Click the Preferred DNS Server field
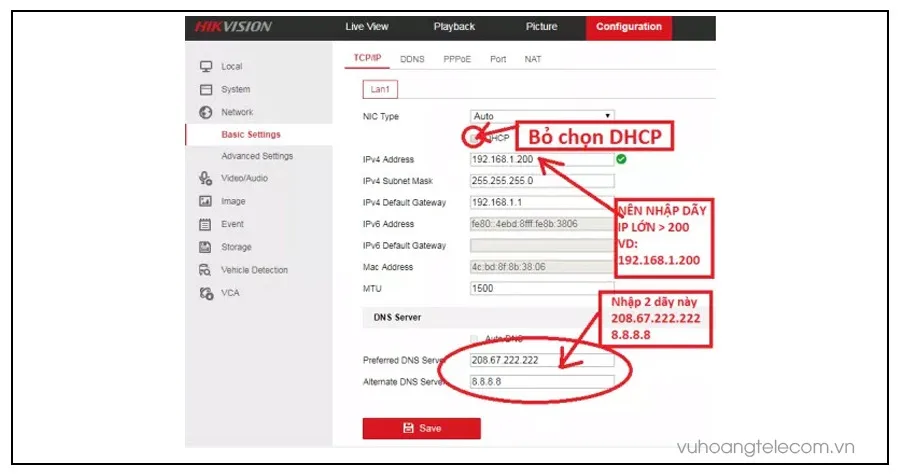This screenshot has height=474, width=900. [542, 360]
